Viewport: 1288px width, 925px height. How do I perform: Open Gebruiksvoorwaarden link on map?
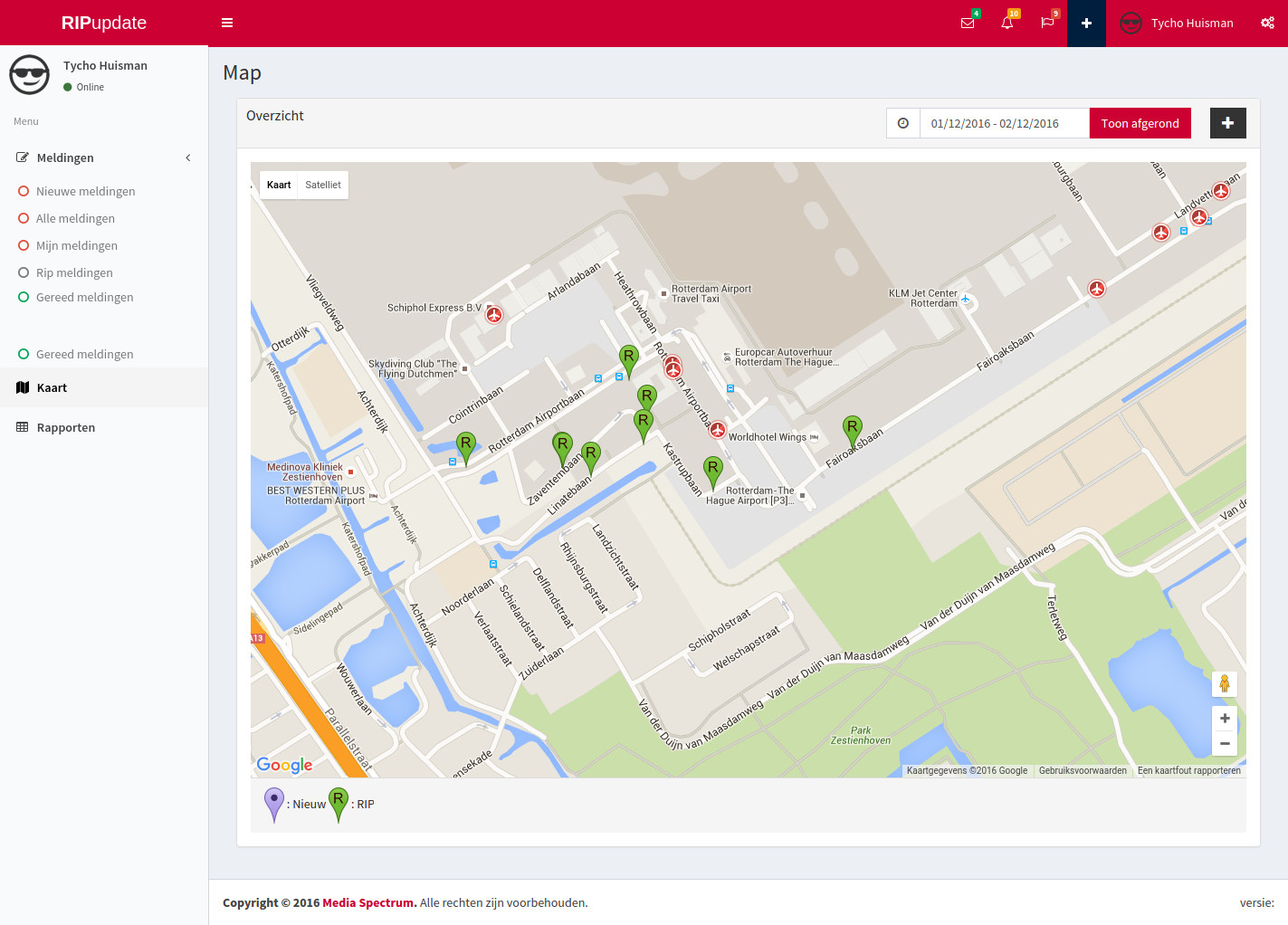(x=1083, y=771)
